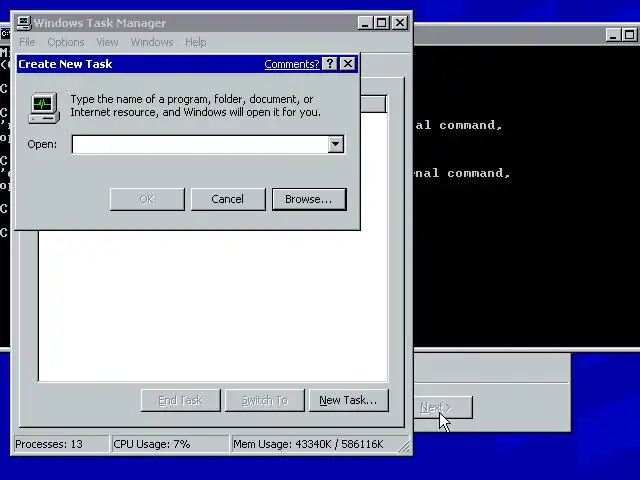Click the command prompt title bar icon
The height and width of the screenshot is (480, 640).
point(5,33)
